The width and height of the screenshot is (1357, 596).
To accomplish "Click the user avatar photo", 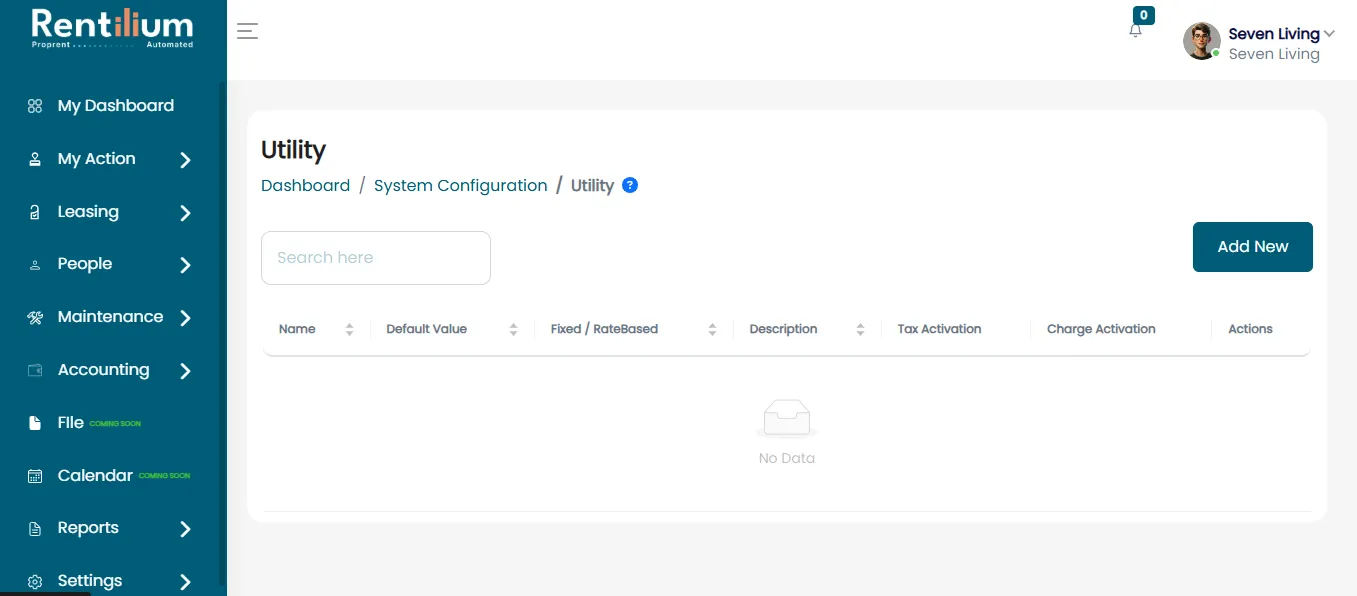I will (1202, 41).
